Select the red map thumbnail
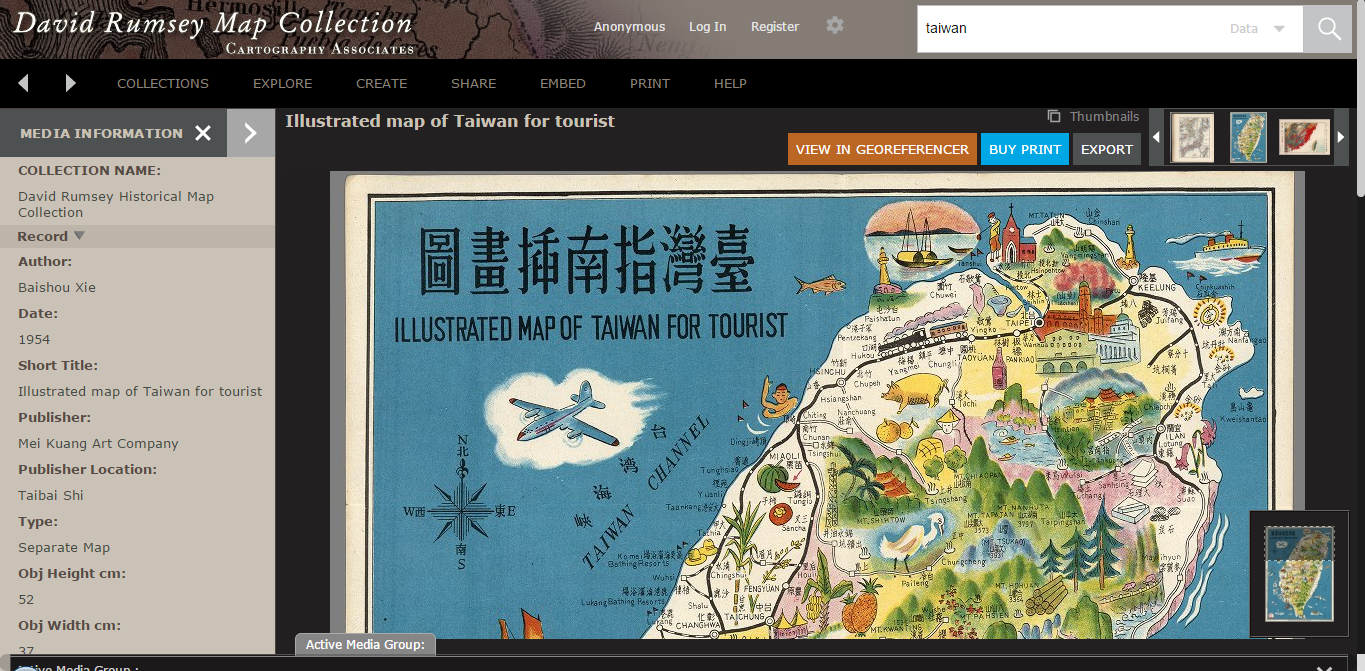1365x671 pixels. tap(1304, 137)
